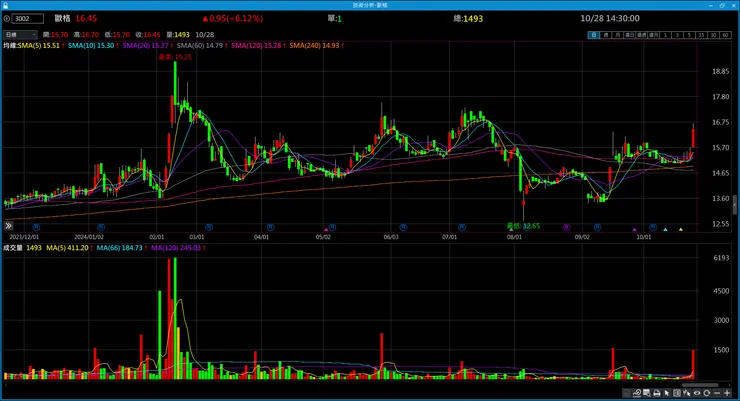The height and width of the screenshot is (401, 740).
Task: Focus the stock code field showing 3002
Action: (x=28, y=18)
